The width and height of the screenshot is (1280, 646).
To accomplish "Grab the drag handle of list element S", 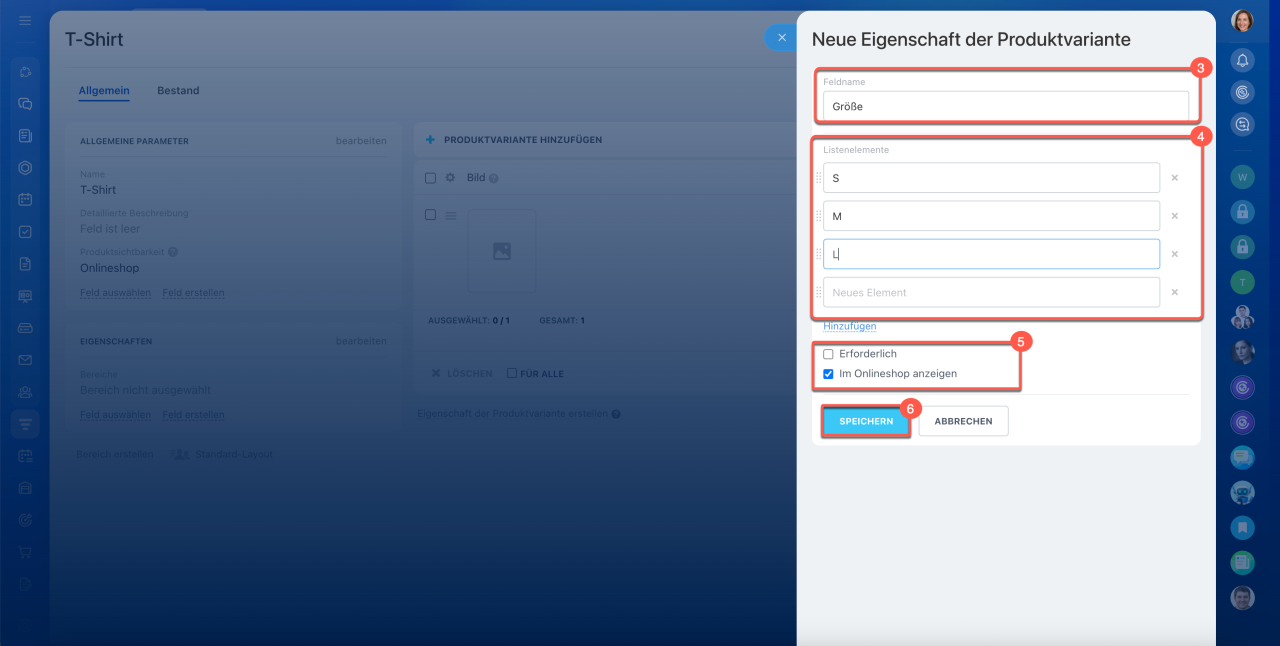I will tap(818, 178).
